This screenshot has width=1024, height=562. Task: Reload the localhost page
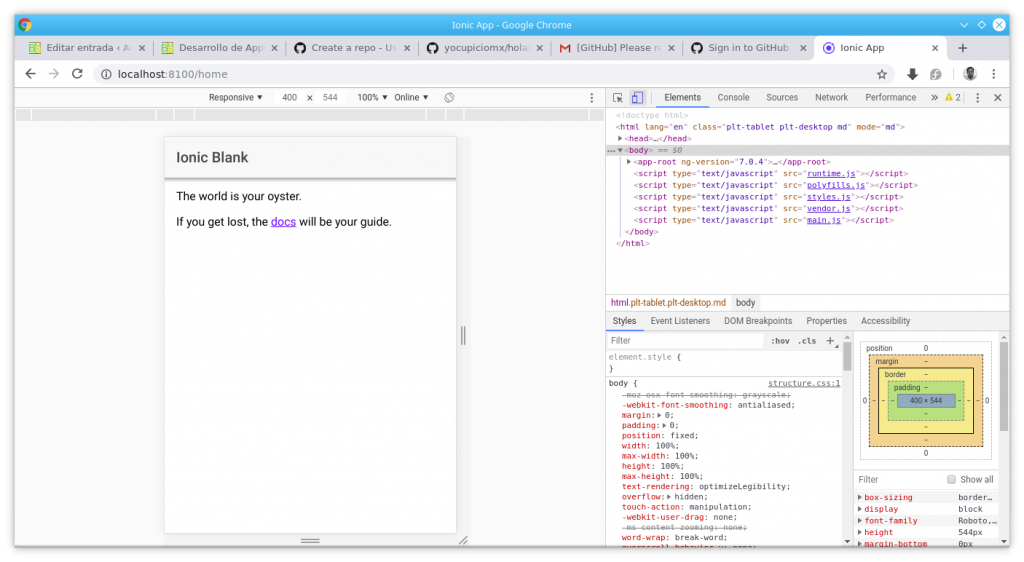coord(77,74)
